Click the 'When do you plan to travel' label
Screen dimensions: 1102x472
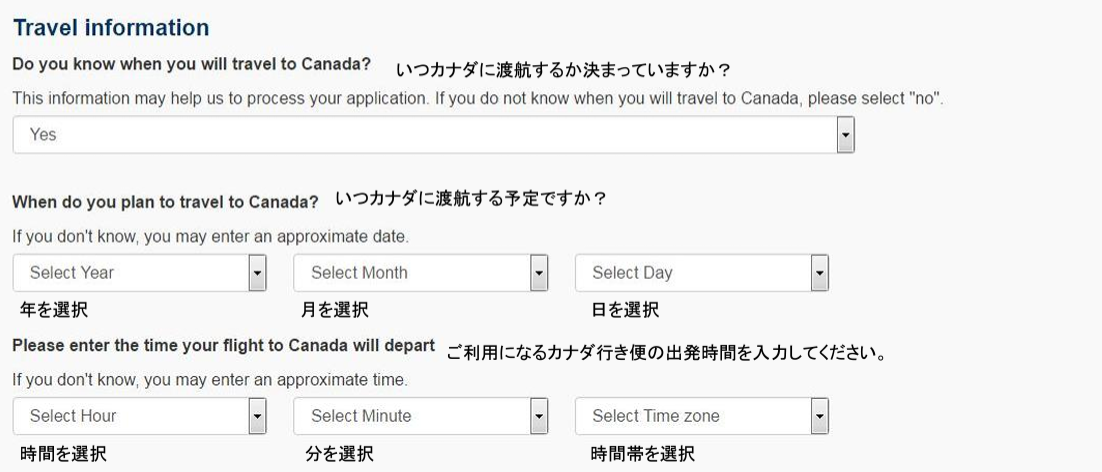point(165,202)
